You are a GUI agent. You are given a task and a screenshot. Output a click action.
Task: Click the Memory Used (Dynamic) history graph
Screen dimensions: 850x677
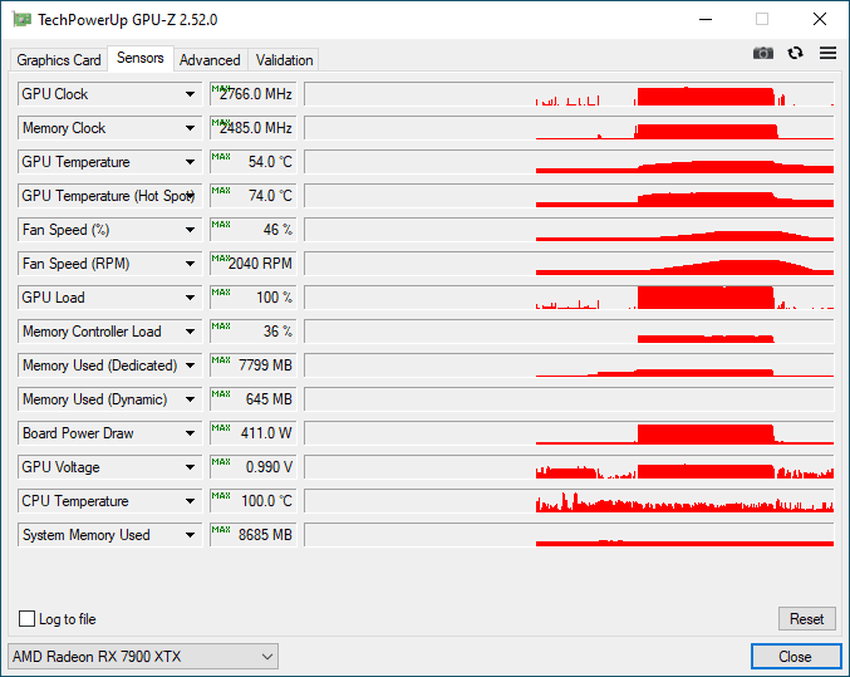click(569, 399)
